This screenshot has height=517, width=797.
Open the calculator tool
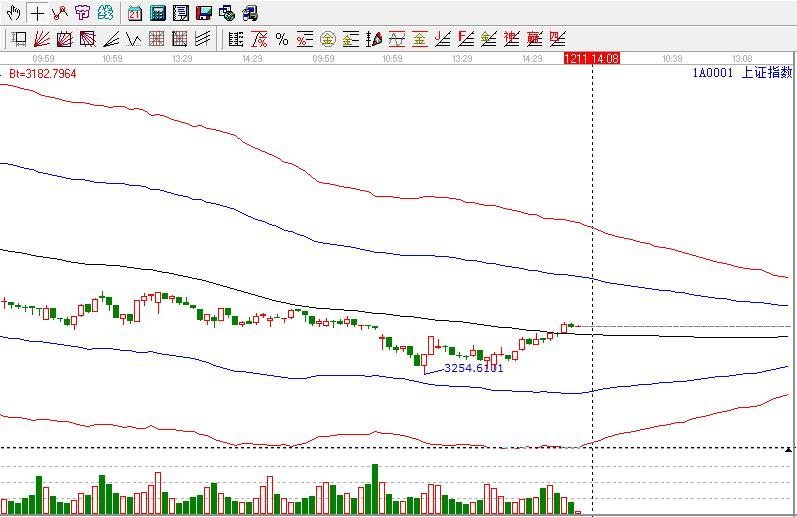tap(158, 13)
